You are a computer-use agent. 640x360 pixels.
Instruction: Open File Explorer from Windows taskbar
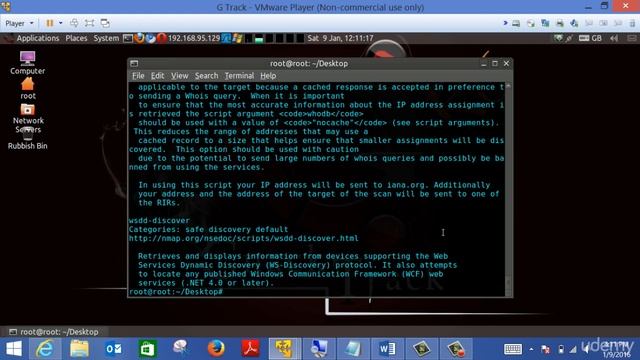(79, 349)
